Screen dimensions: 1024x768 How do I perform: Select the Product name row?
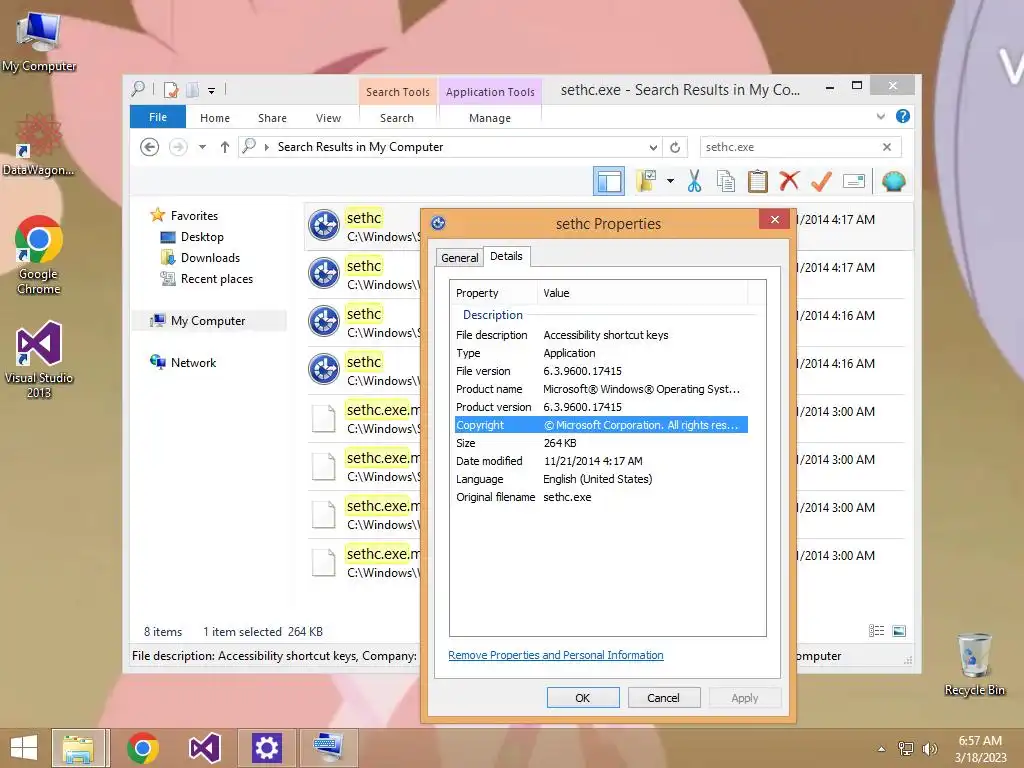point(601,389)
